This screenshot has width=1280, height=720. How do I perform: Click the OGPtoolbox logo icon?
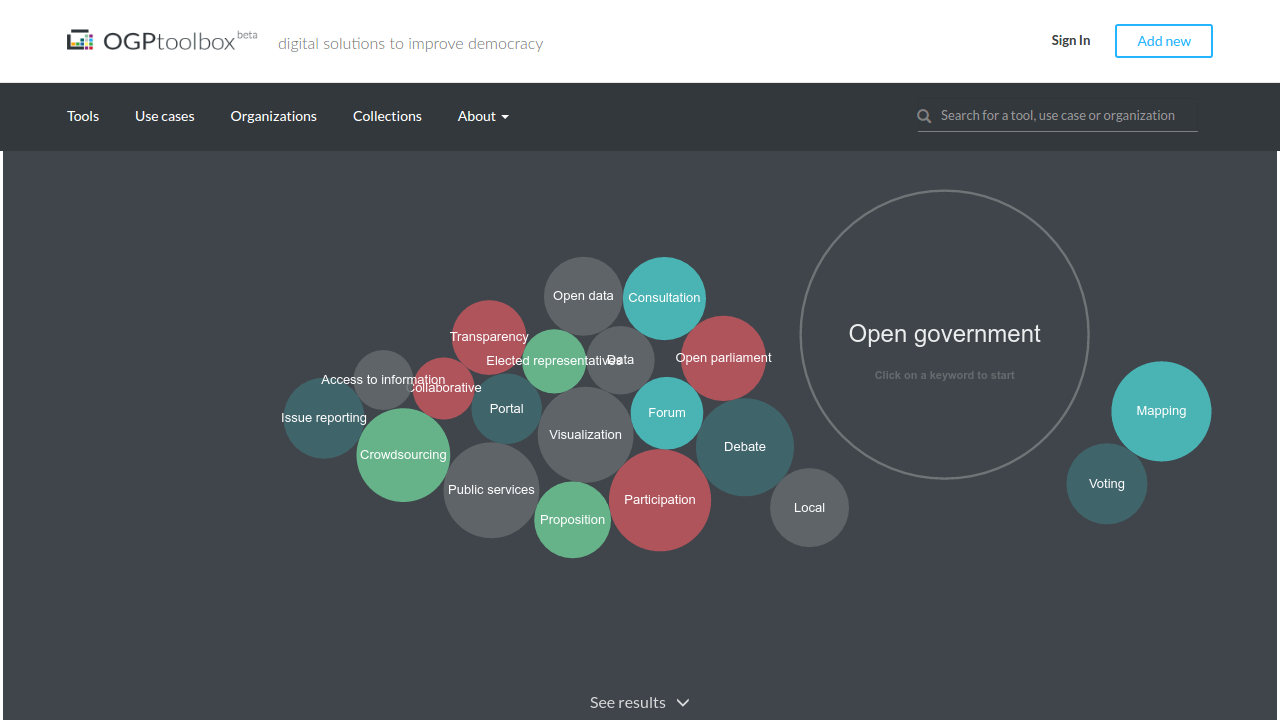point(80,41)
